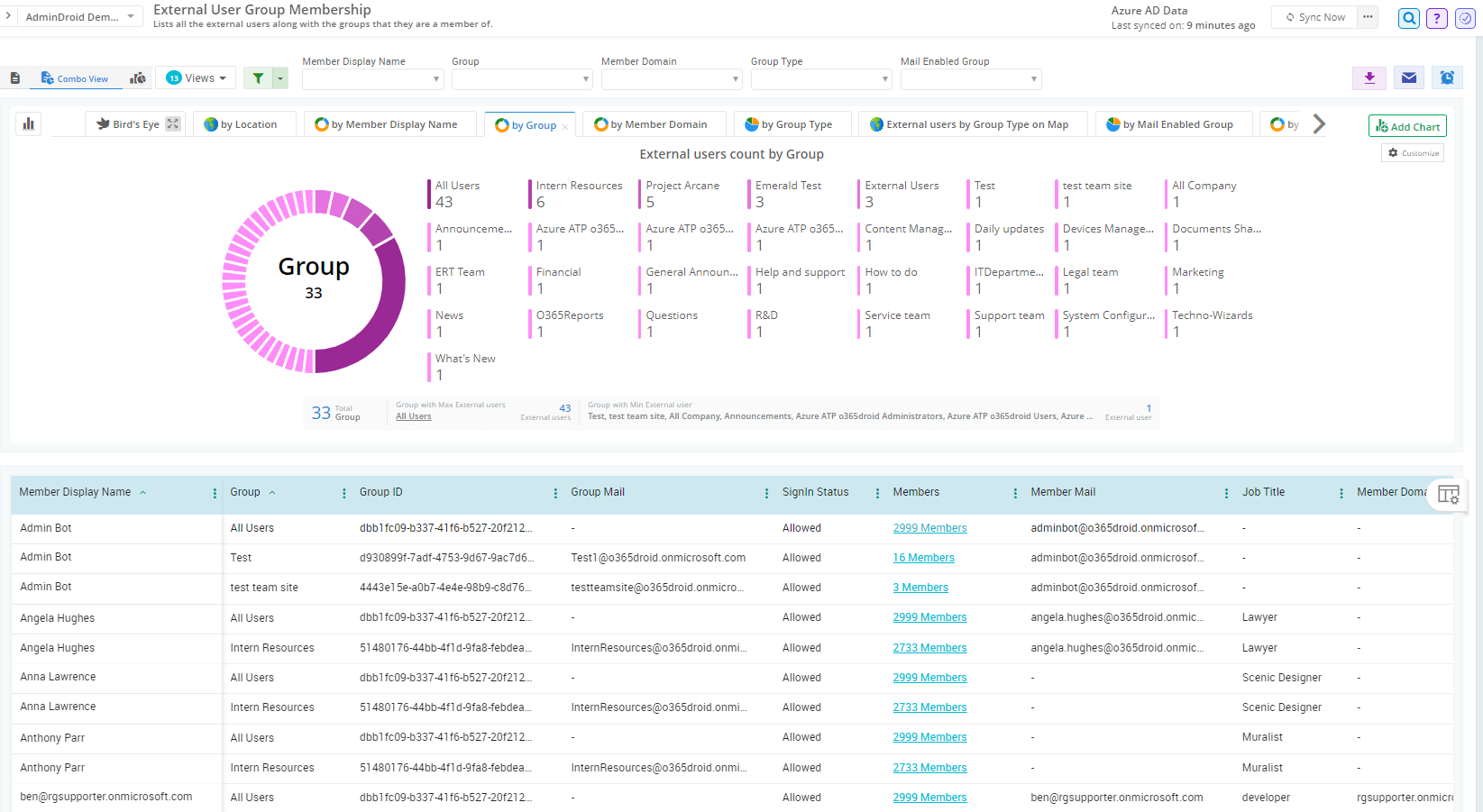Screen dimensions: 1483x812
Task: Open column menu for Group ID header
Action: click(554, 493)
